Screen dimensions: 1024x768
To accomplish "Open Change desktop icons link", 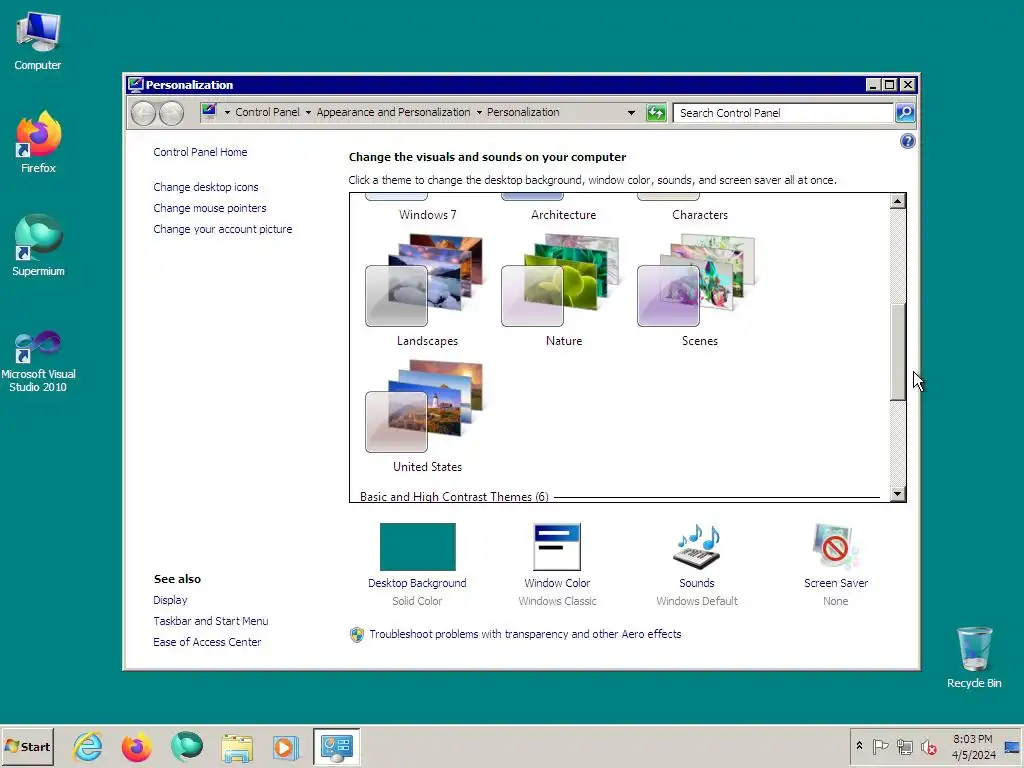I will 206,187.
